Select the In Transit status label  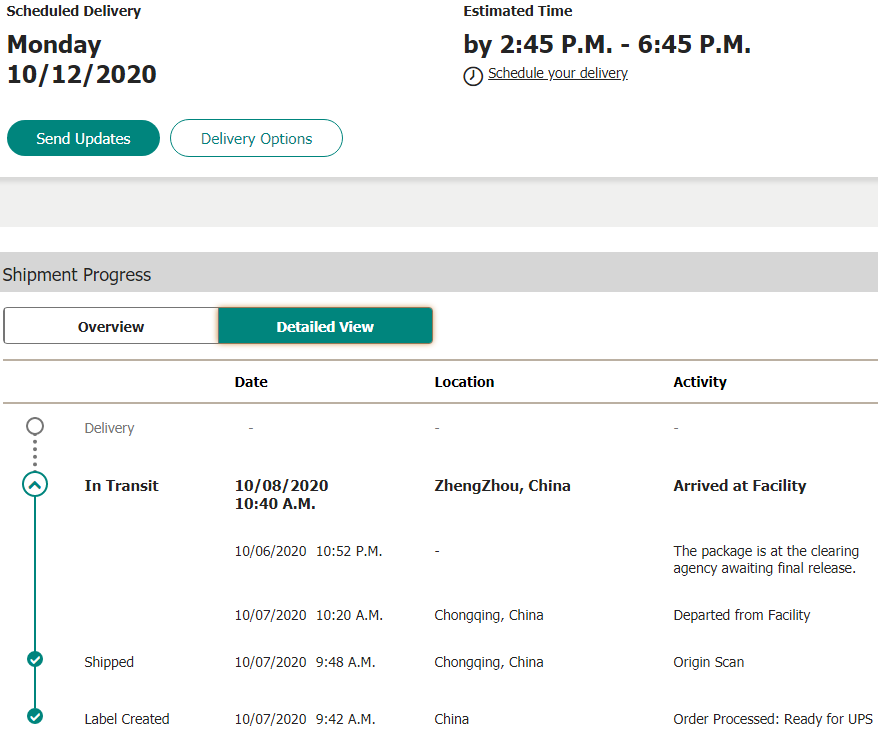(122, 486)
